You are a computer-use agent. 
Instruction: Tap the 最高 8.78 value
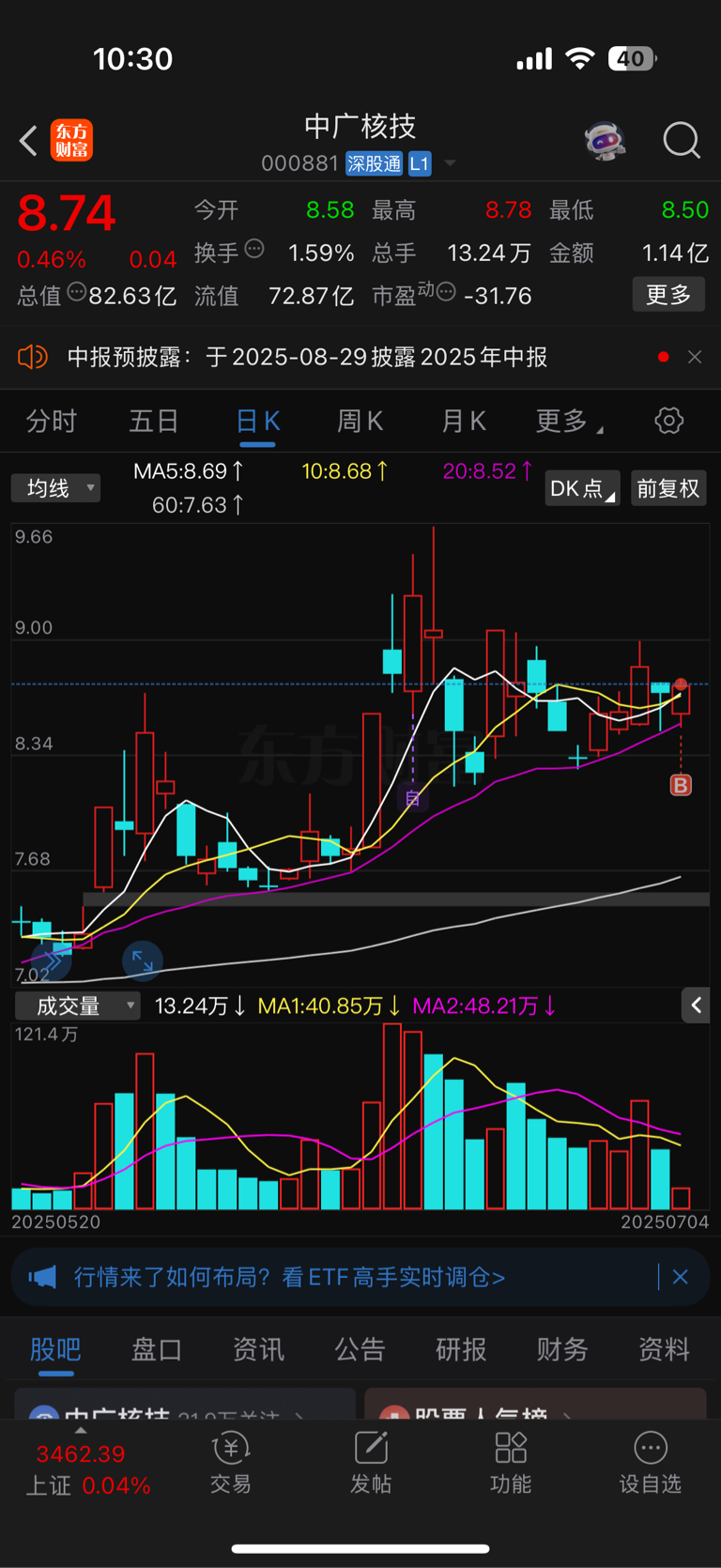pos(508,209)
